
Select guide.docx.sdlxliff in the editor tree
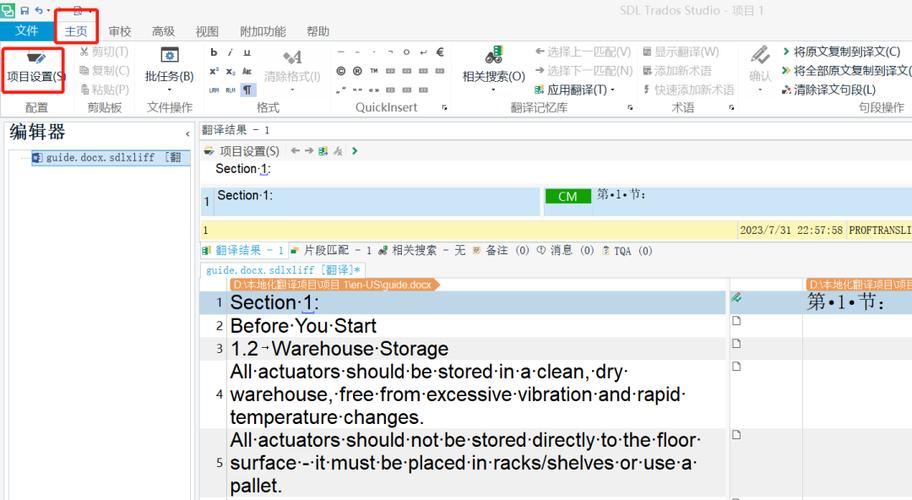click(111, 158)
